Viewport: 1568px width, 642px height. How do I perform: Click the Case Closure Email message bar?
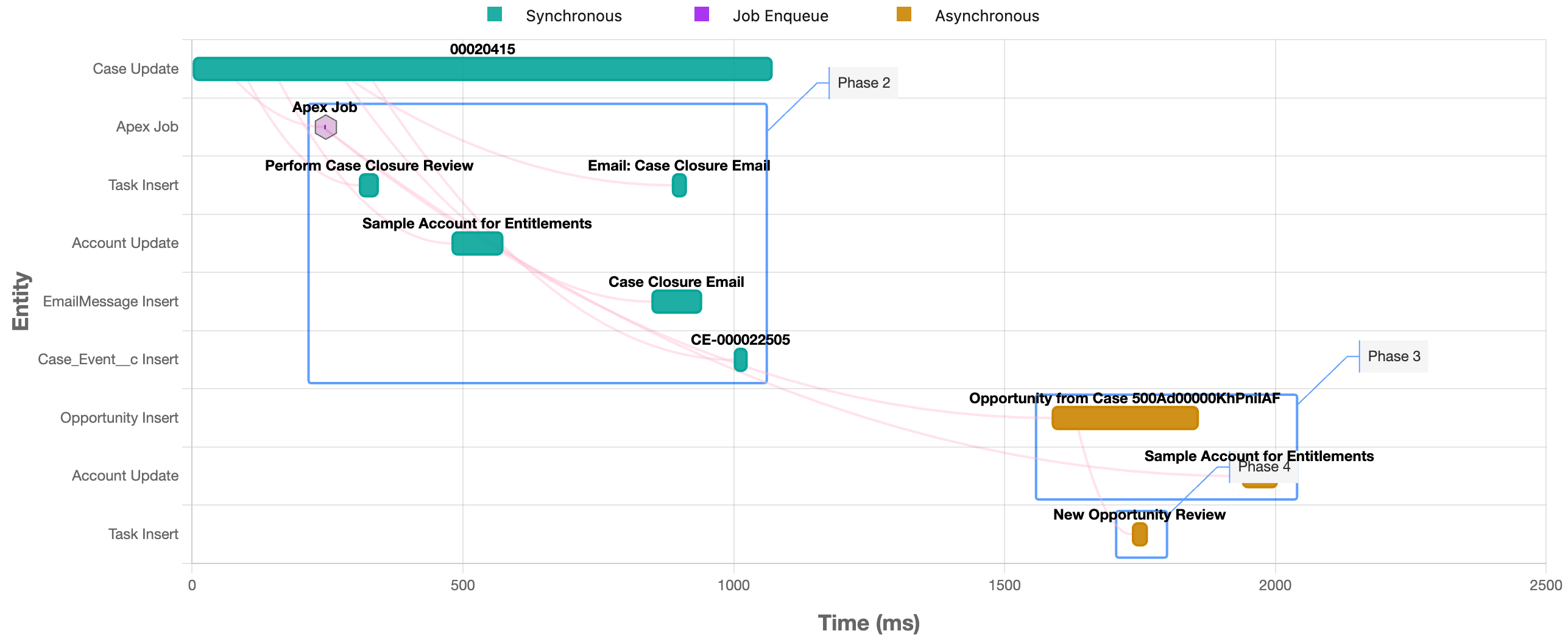pos(676,302)
